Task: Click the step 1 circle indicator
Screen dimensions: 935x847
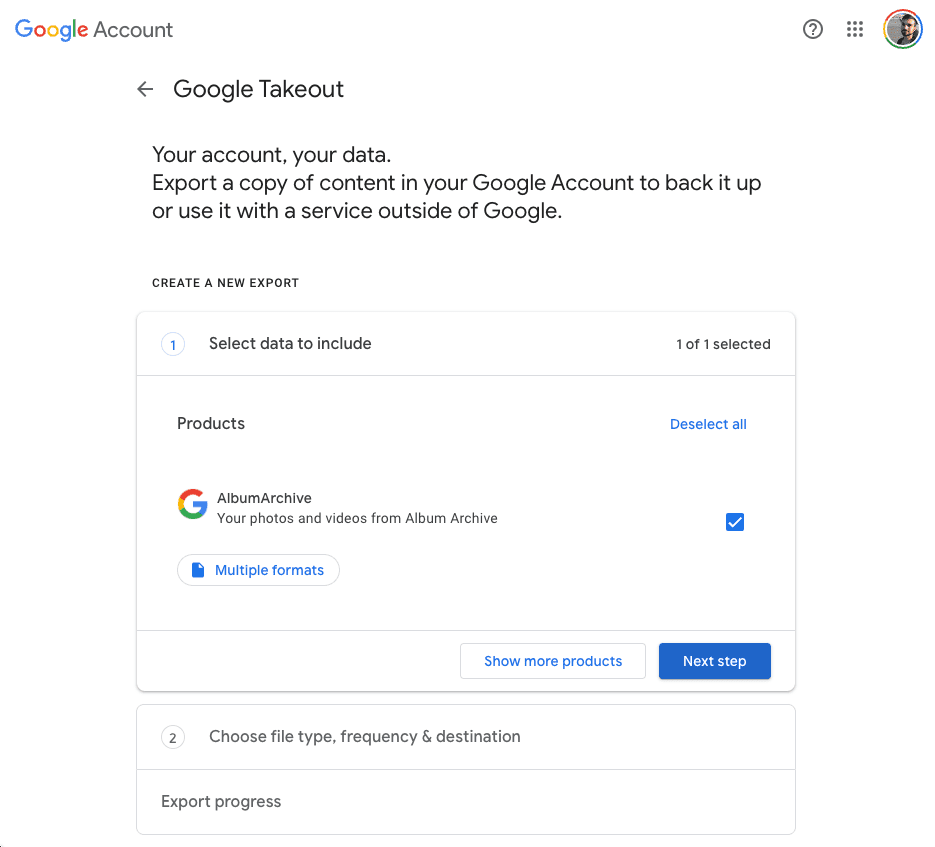Action: pos(173,344)
